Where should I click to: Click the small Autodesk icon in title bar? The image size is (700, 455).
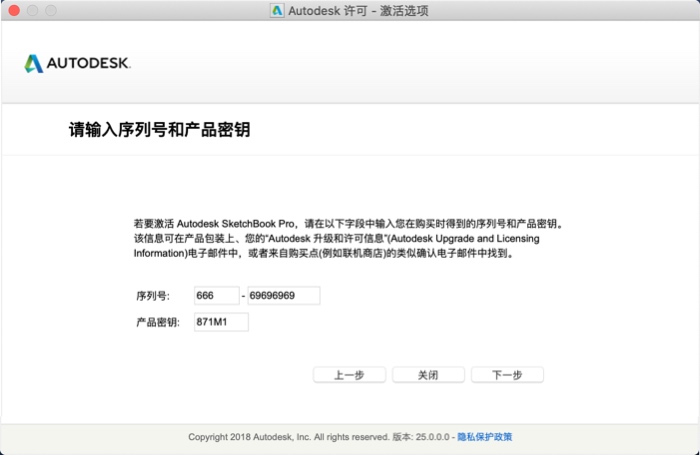277,10
